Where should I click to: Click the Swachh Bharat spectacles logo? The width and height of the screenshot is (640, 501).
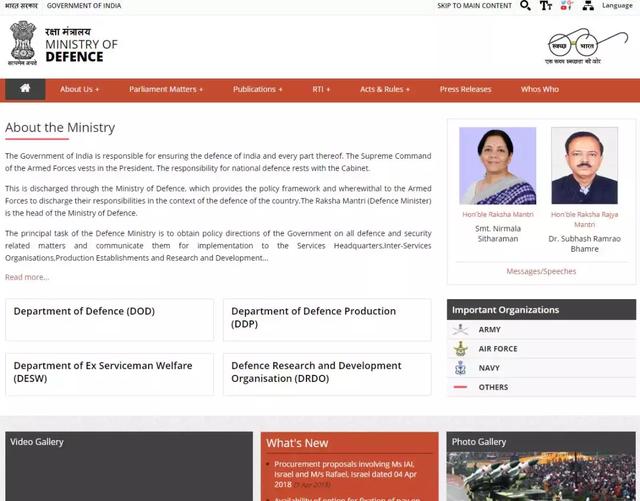[x=586, y=46]
